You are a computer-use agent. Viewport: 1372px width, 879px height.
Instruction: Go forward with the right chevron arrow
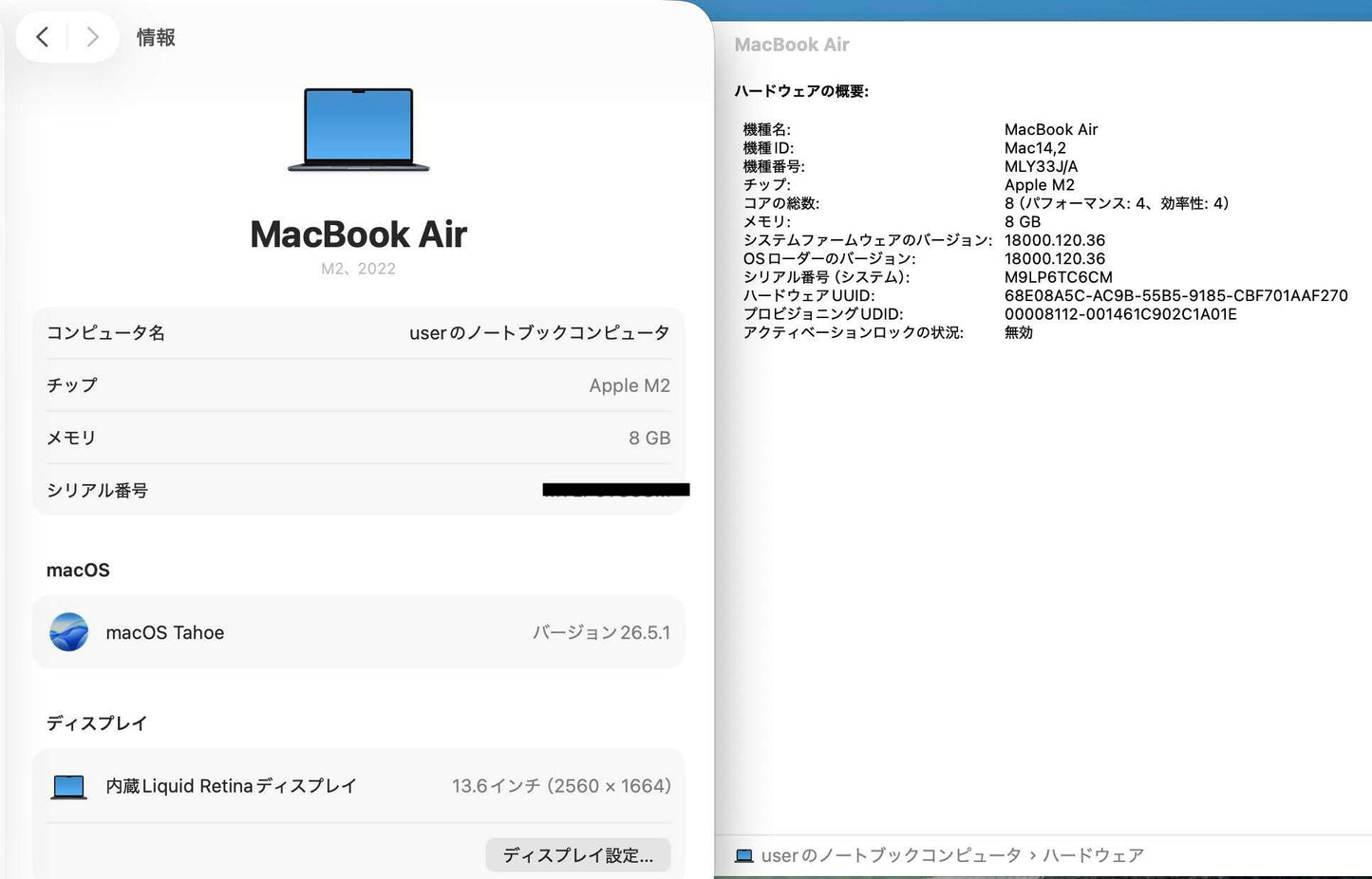click(92, 37)
